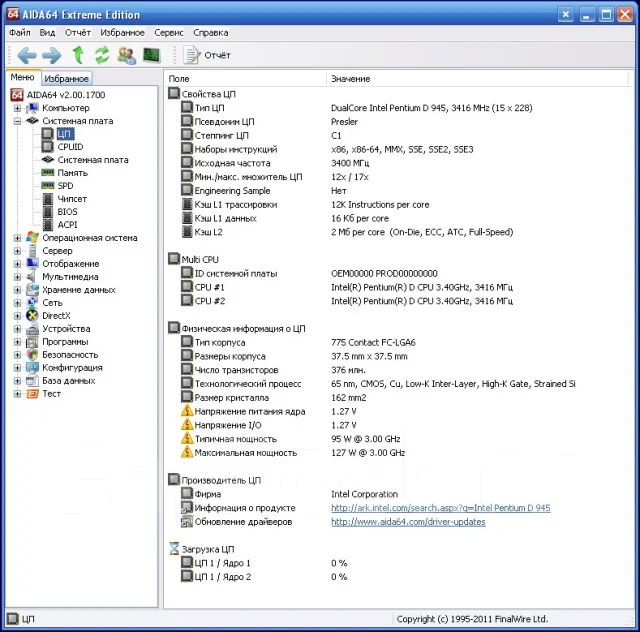The width and height of the screenshot is (640, 632).
Task: Click the Значение column header
Action: tap(478, 79)
